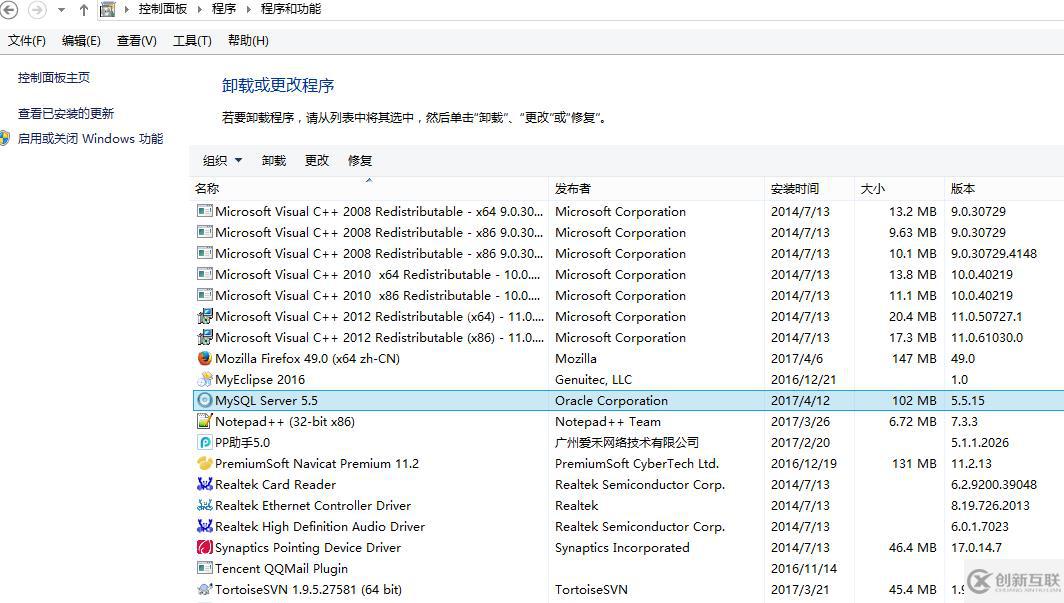Select MySQL Server 5.5 program name
The width and height of the screenshot is (1064, 603).
coord(266,400)
